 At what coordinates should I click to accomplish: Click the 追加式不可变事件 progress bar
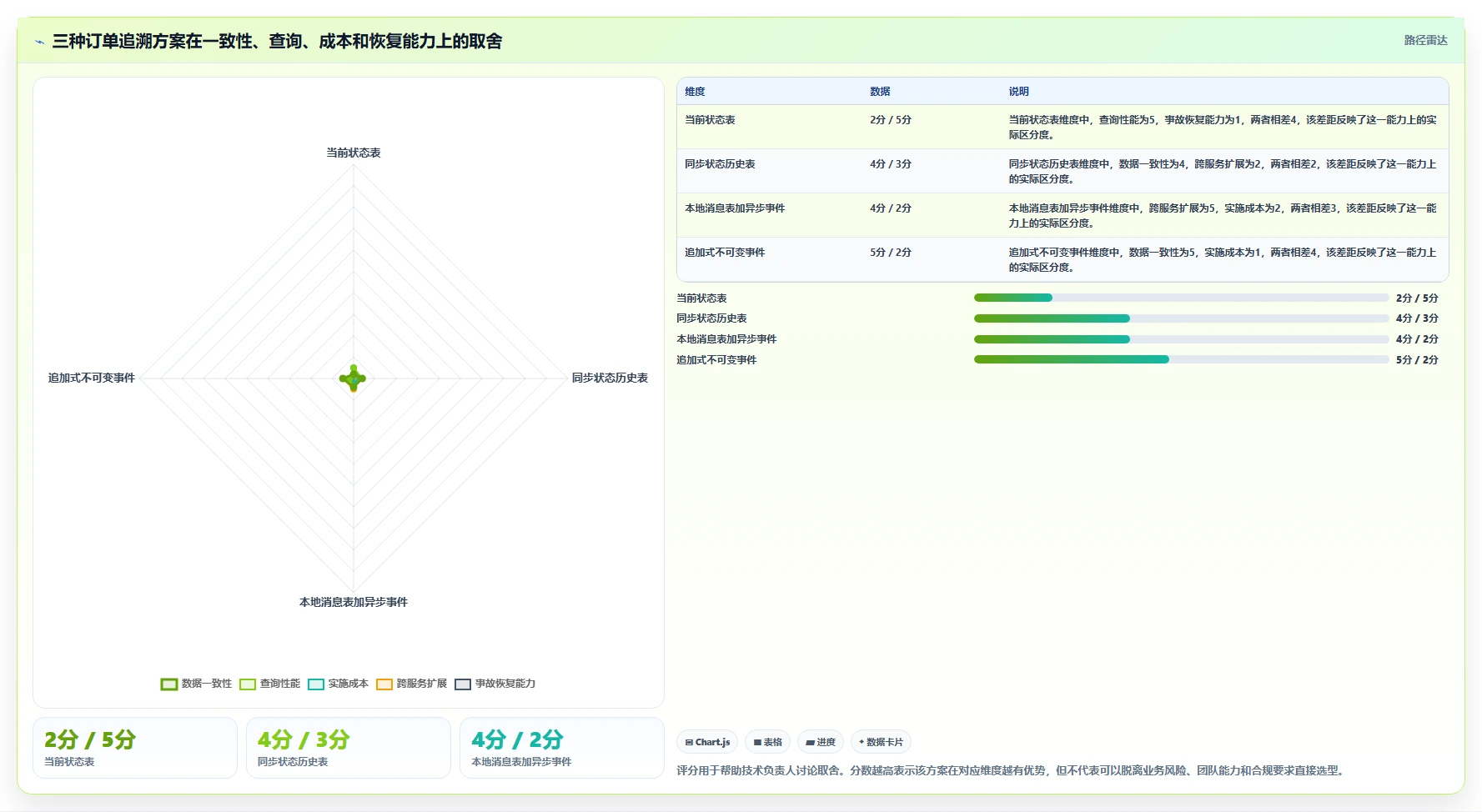(x=1181, y=359)
